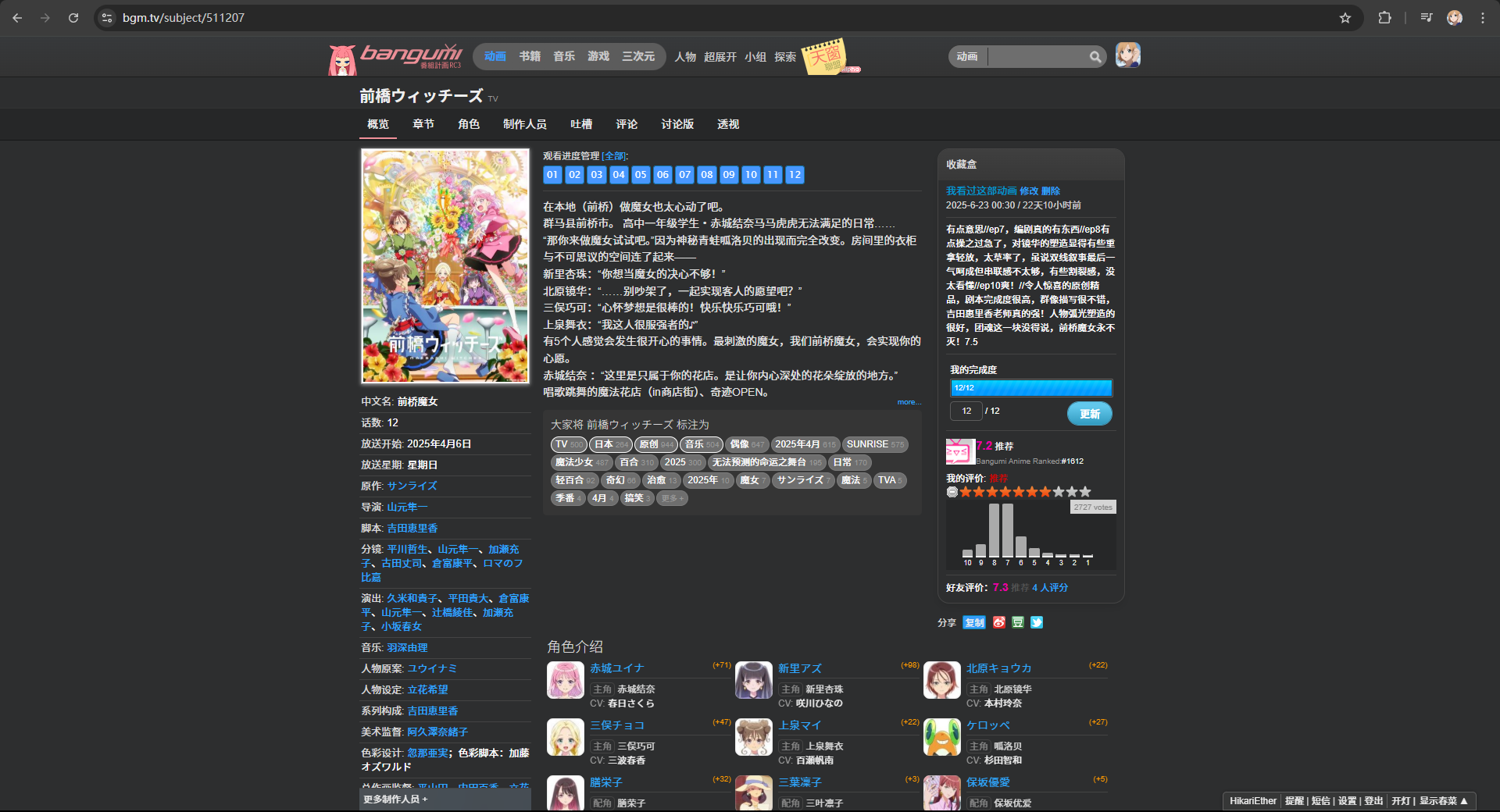Mark episode 10 progress
The height and width of the screenshot is (812, 1500).
(751, 175)
